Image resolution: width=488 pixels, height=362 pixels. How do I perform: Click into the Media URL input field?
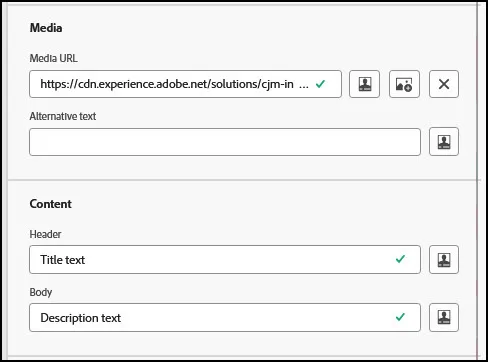pyautogui.click(x=185, y=84)
